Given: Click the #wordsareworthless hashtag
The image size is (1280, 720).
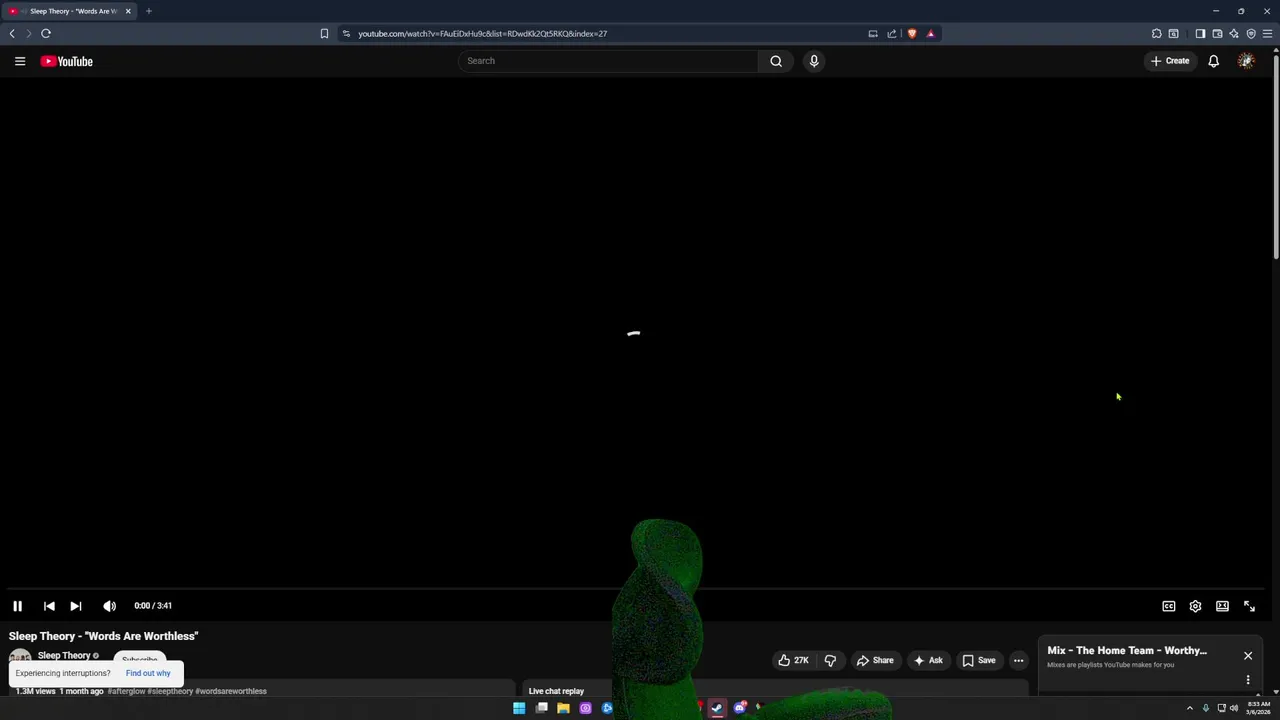Looking at the screenshot, I should (231, 691).
